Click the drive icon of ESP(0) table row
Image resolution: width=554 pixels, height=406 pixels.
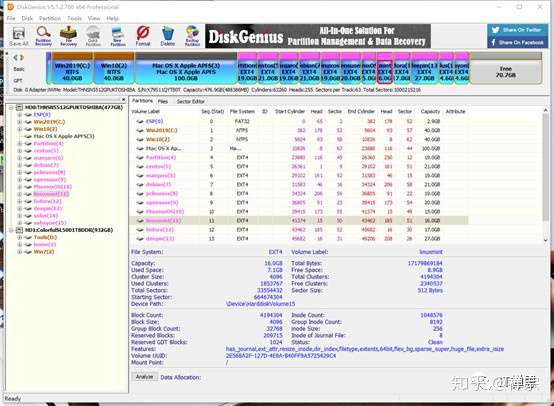140,121
